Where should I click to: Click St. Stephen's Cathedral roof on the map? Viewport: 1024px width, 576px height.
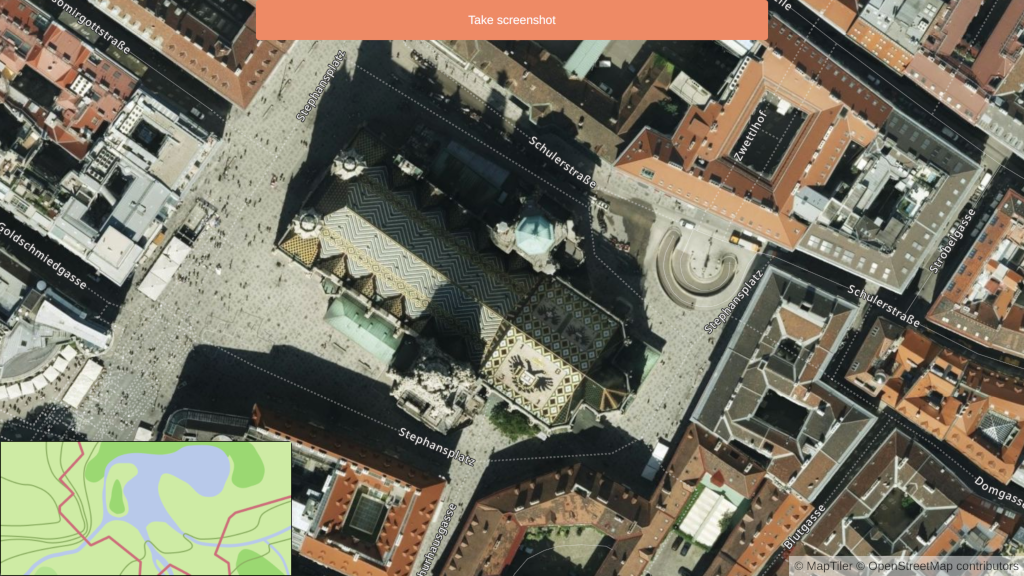440,260
